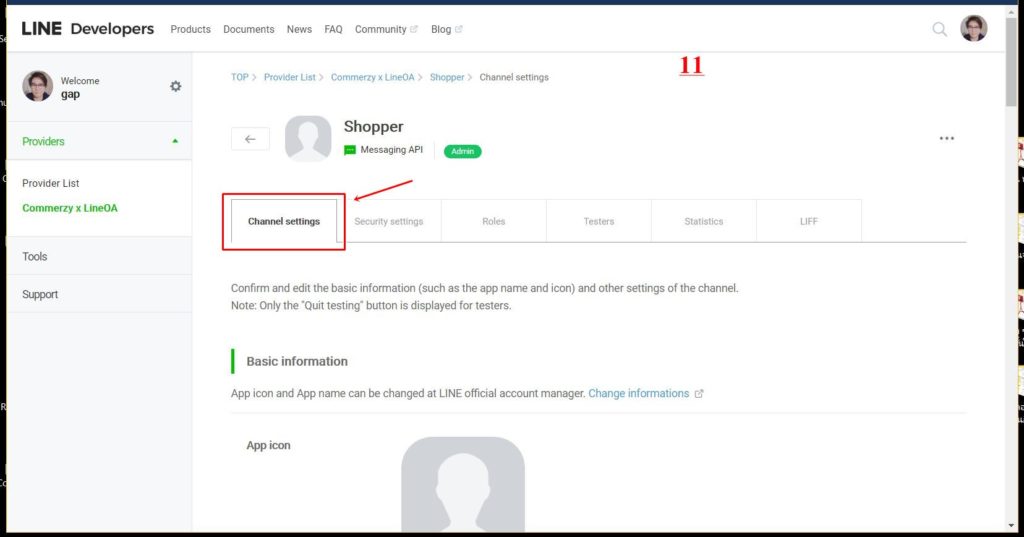Click the LINE Developers logo
Screen dimensions: 1024x537
(88, 29)
